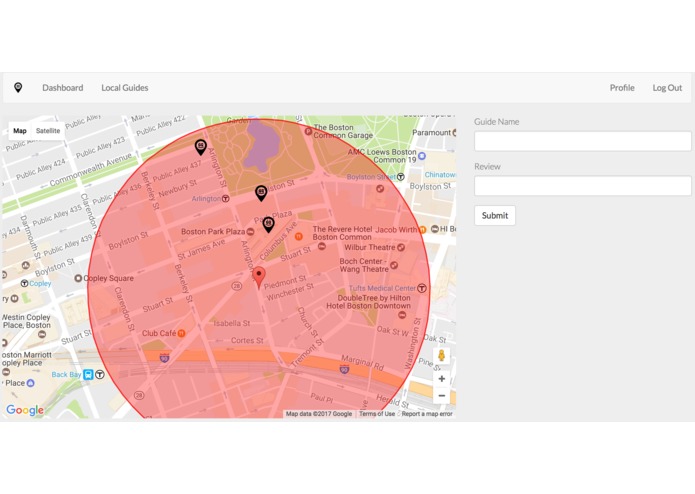Click the Revere Hotel icon
This screenshot has height=494, width=695.
[322, 246]
